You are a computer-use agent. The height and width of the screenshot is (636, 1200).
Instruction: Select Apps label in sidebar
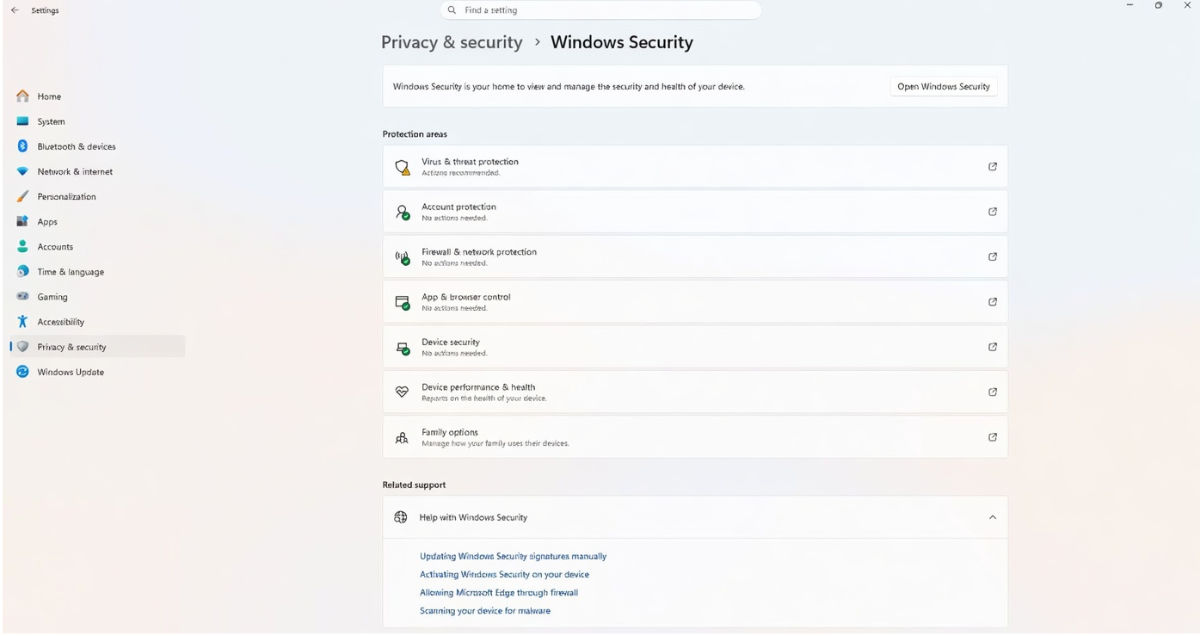coord(48,222)
